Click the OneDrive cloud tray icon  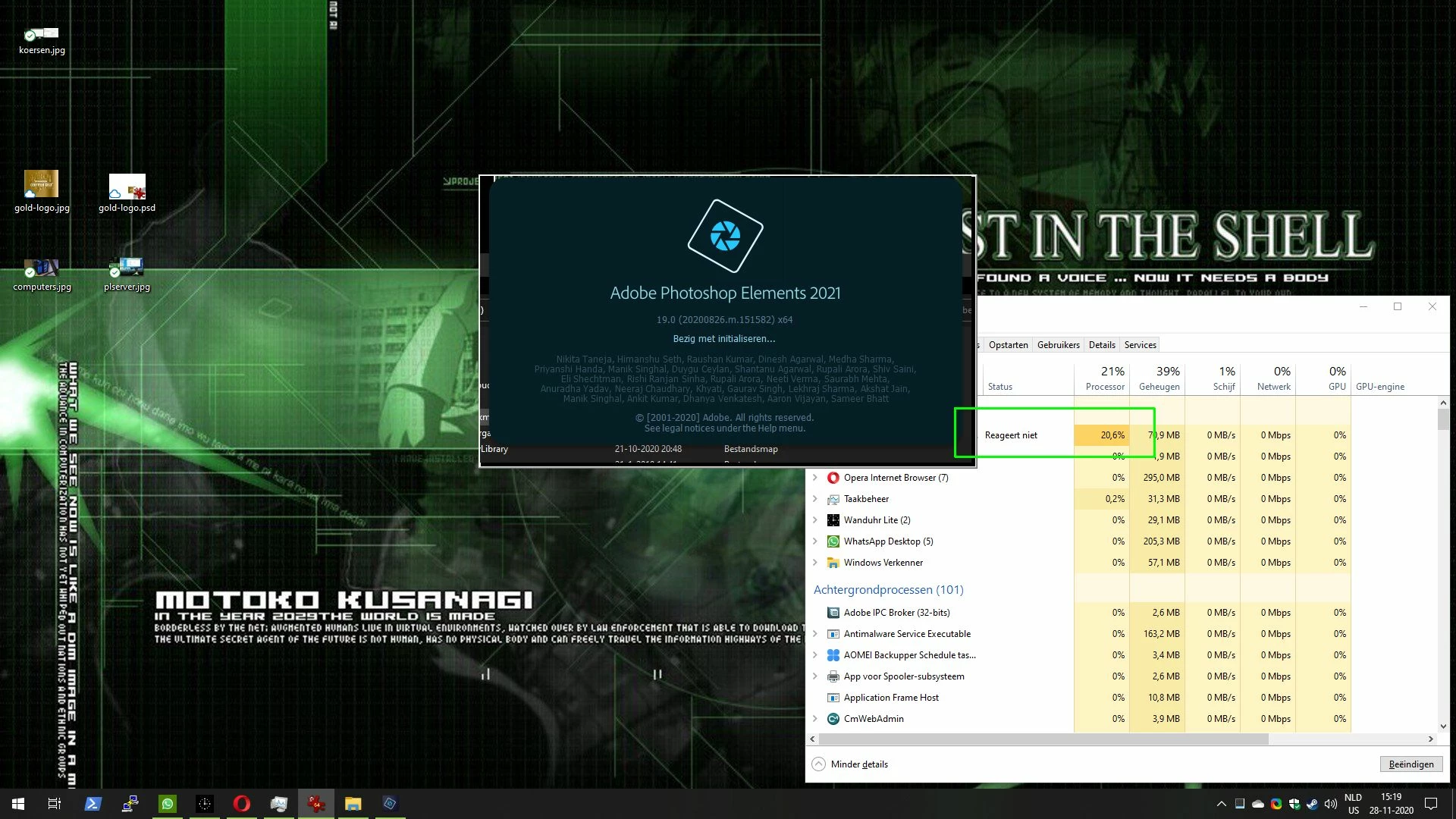(1258, 804)
